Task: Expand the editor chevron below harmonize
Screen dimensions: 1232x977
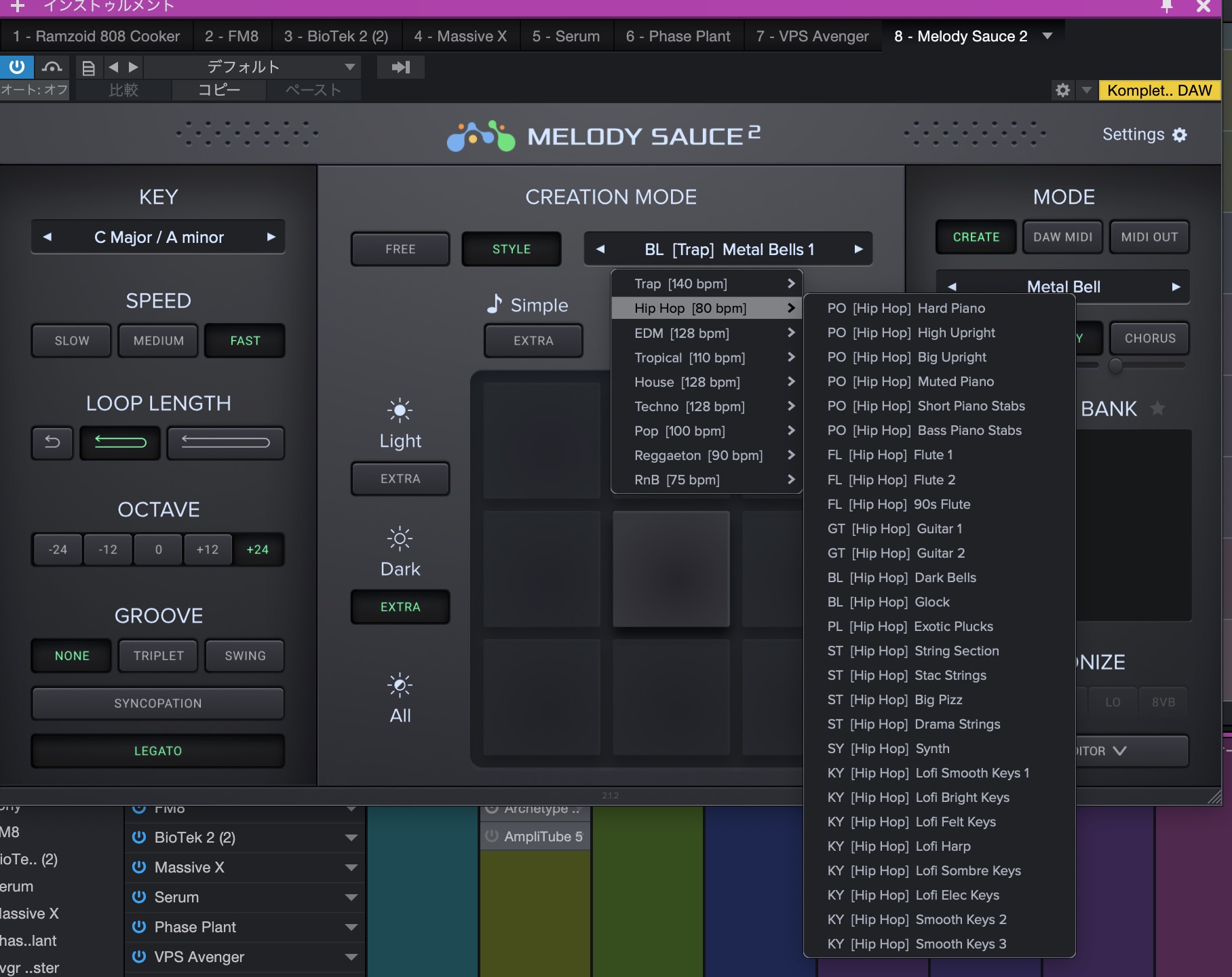Action: point(1119,750)
